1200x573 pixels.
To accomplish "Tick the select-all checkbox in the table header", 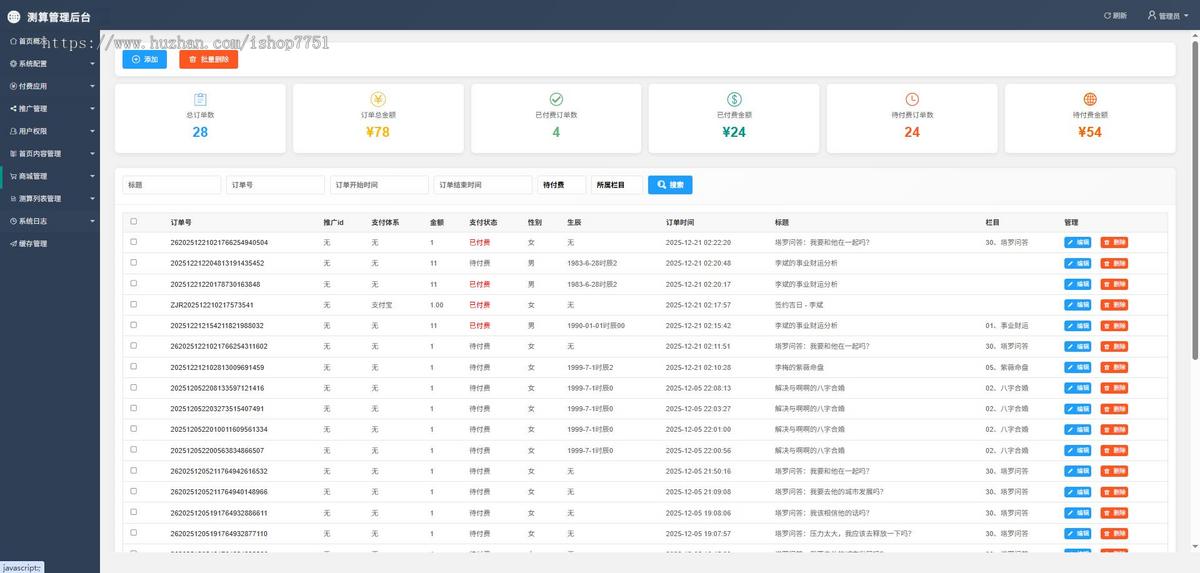I will 134,222.
